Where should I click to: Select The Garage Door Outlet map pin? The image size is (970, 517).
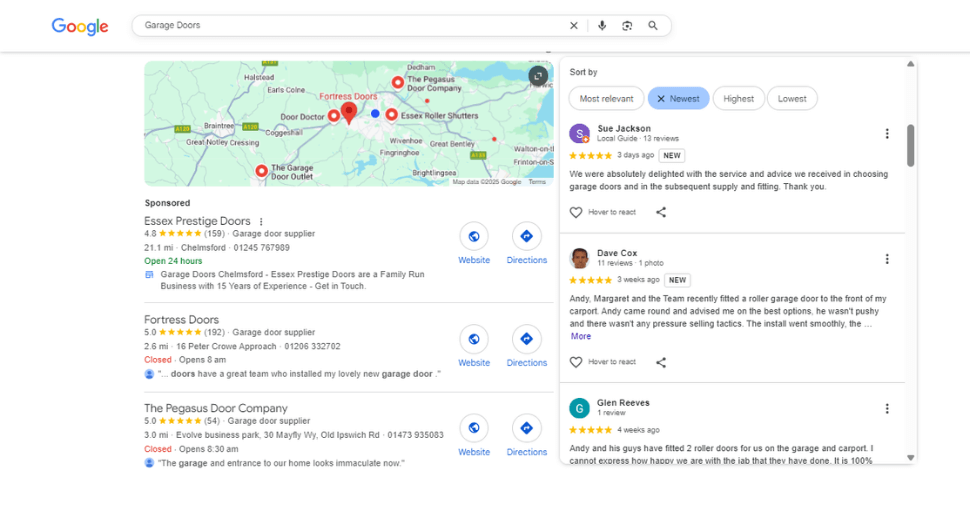[262, 171]
